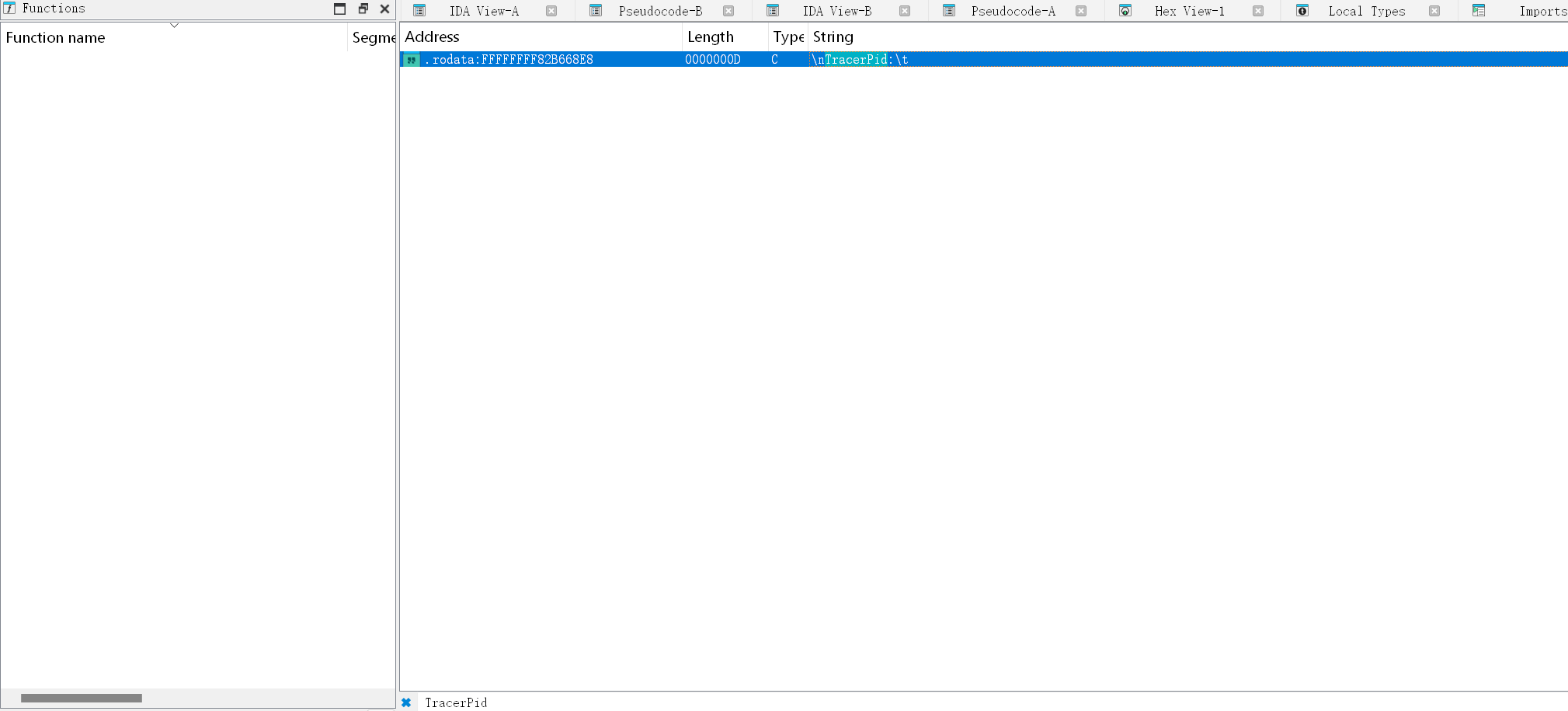1568x711 pixels.
Task: Click the string icon in the rodata row
Action: [411, 60]
